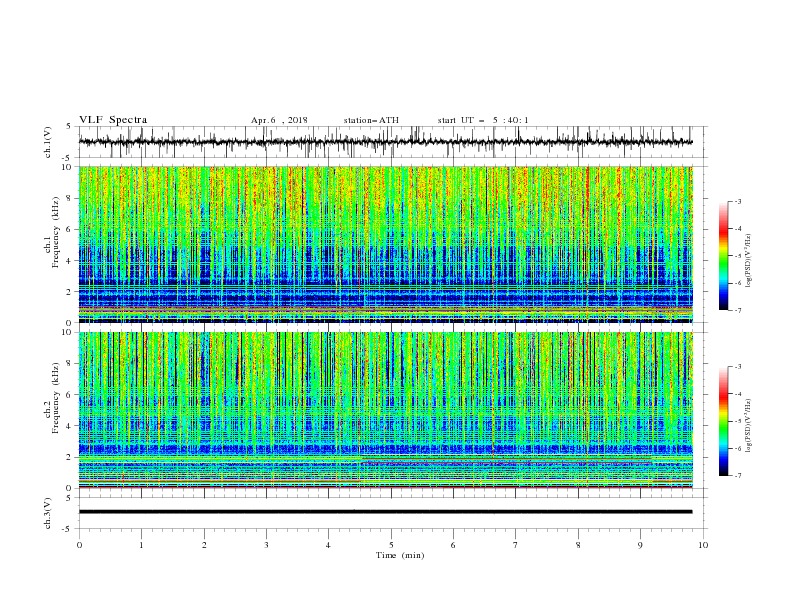The image size is (792, 612).
Task: Click the '-3' label on upper colorbar
Action: pyautogui.click(x=737, y=201)
